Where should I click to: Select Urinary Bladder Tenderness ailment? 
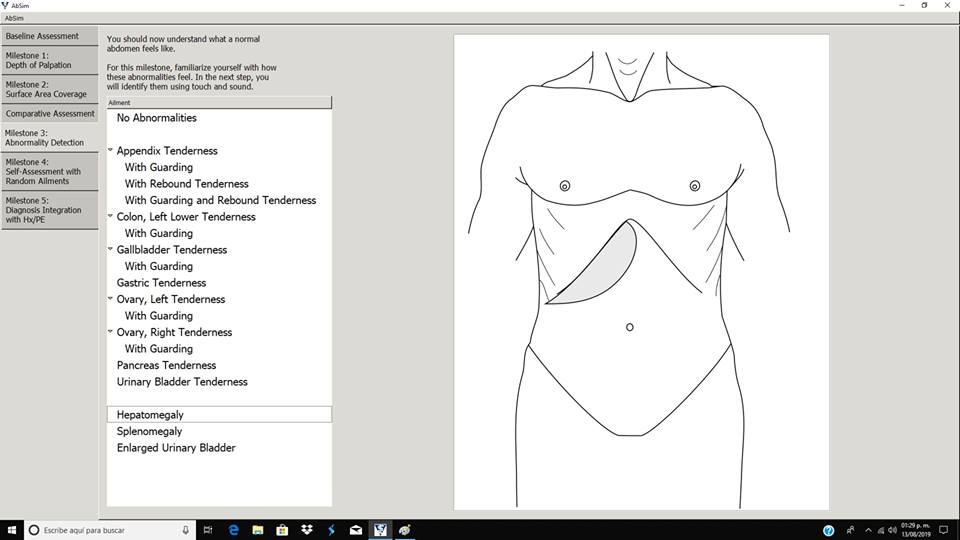pos(182,382)
